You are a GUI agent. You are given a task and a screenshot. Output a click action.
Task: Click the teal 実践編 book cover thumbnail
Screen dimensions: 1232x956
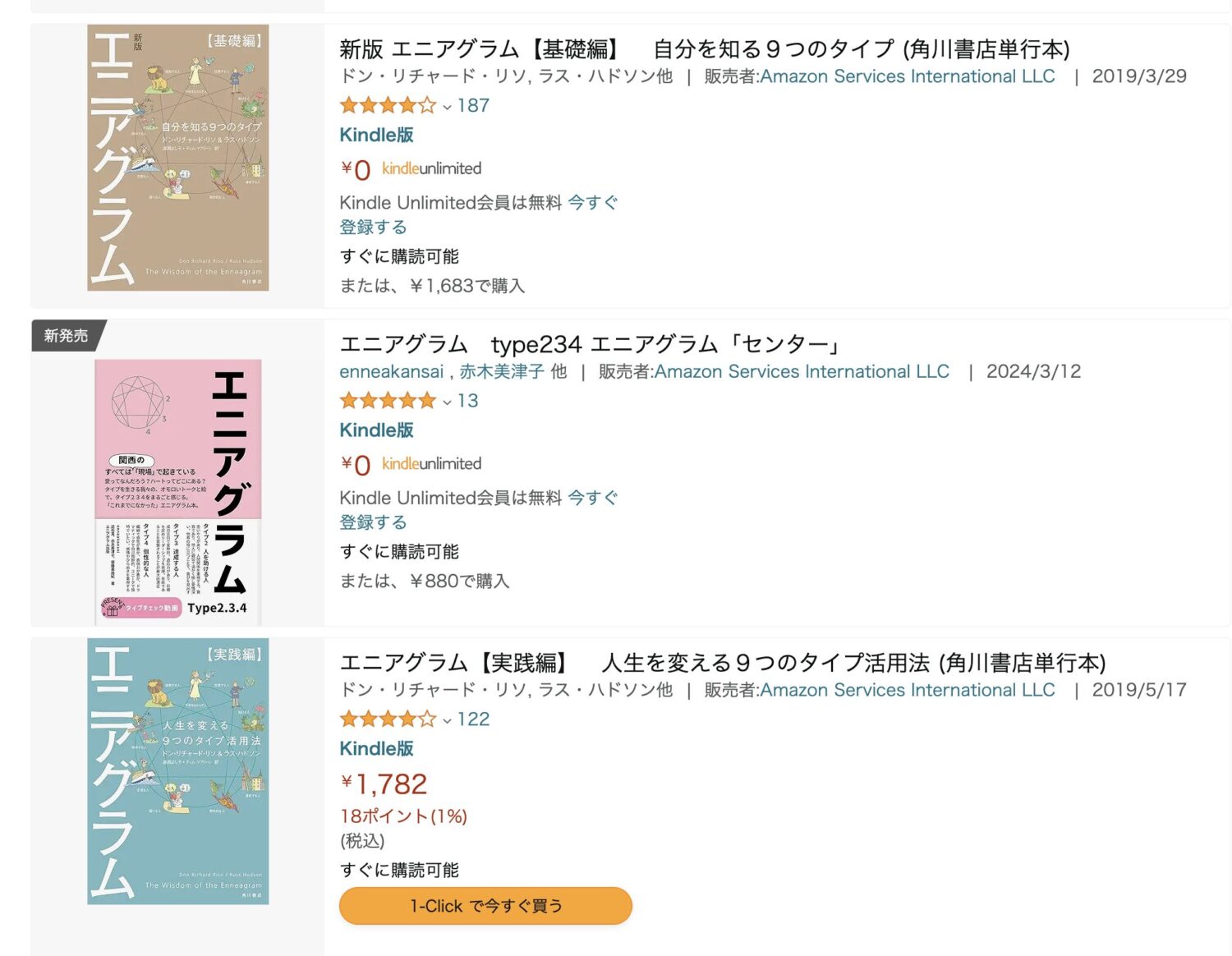pyautogui.click(x=178, y=771)
